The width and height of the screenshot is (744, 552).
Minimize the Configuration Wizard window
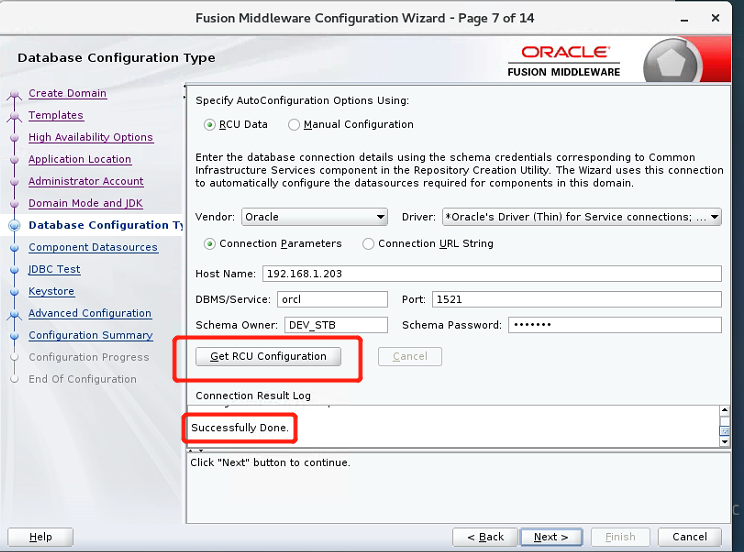[x=684, y=19]
